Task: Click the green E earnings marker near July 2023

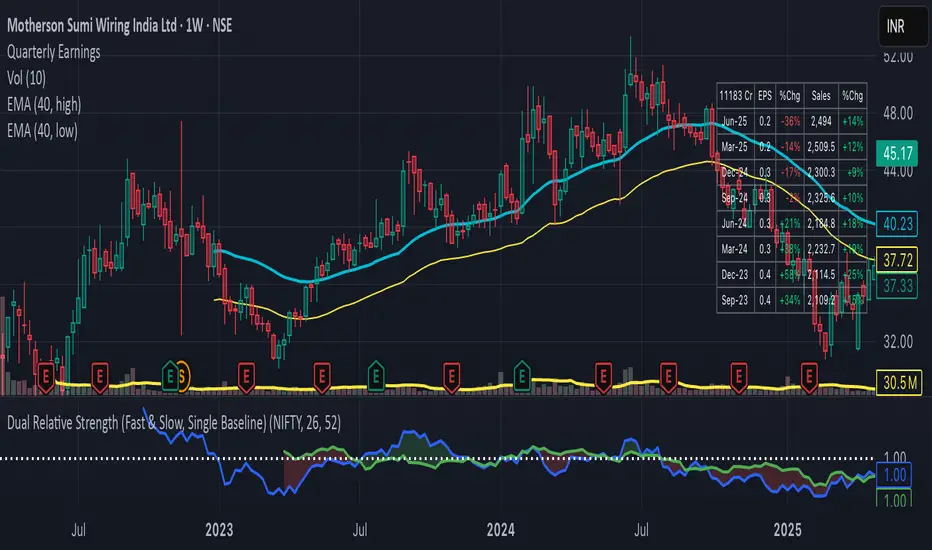Action: (x=376, y=376)
